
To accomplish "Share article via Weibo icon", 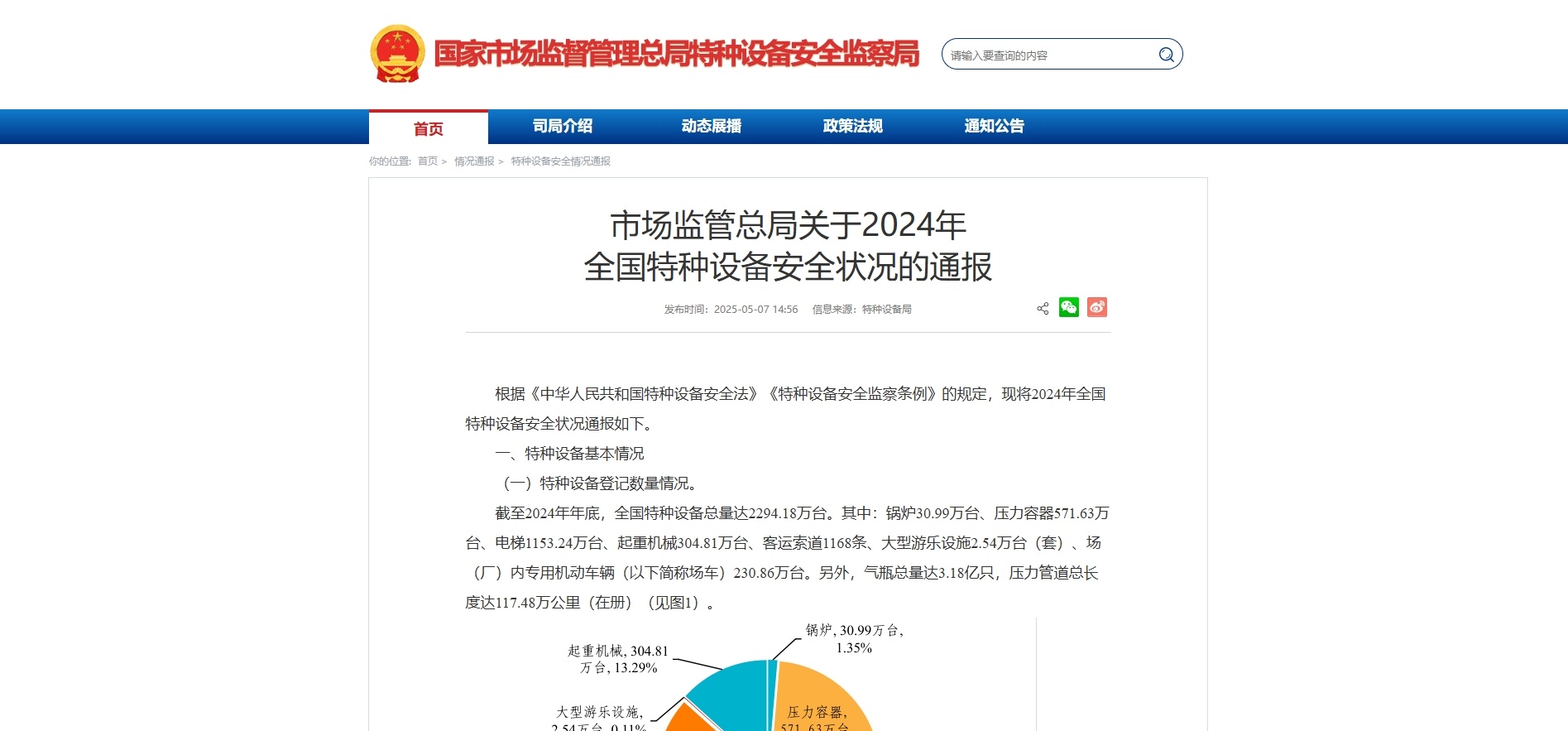I will [x=1097, y=307].
